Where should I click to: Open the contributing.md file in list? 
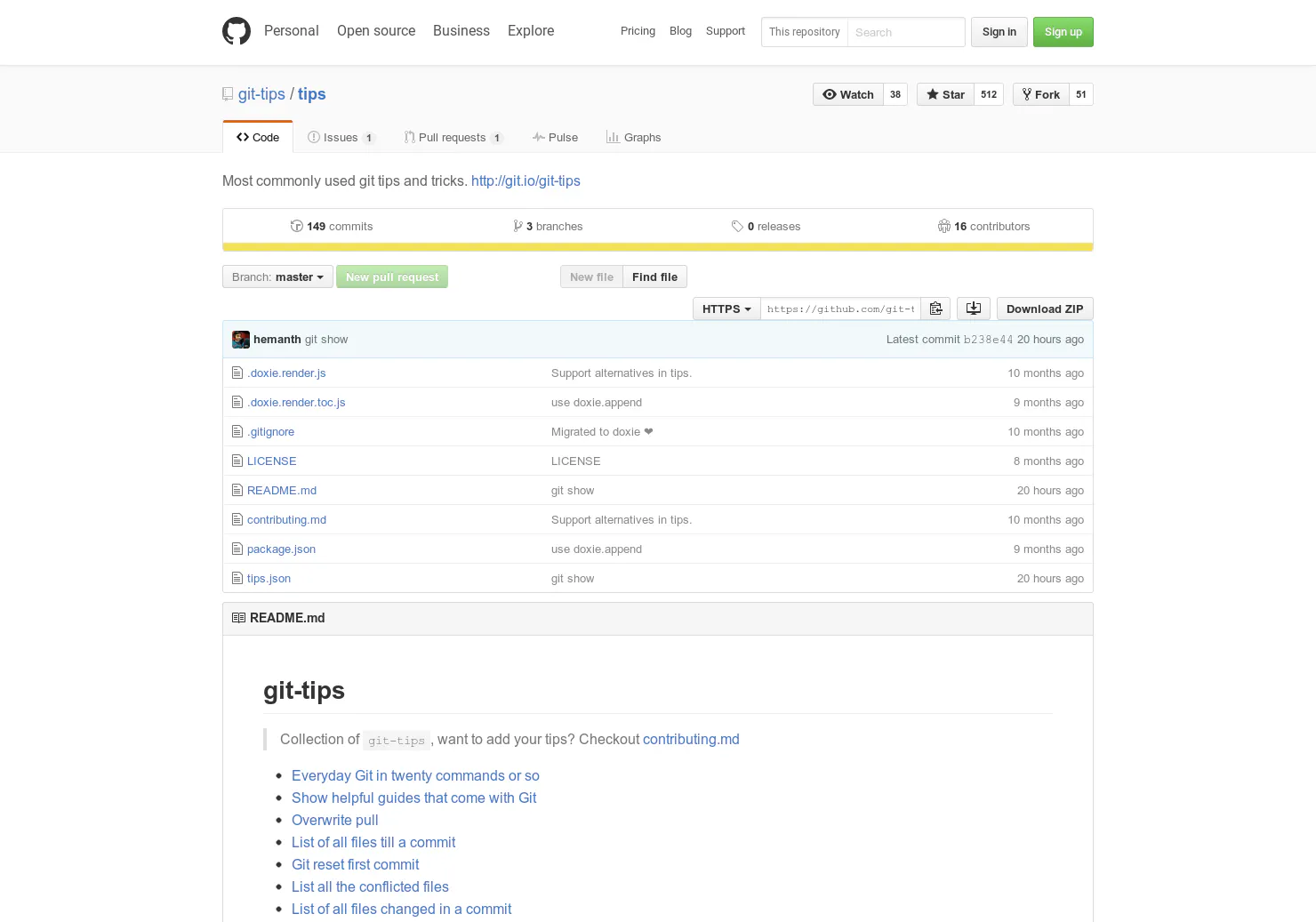pos(286,520)
